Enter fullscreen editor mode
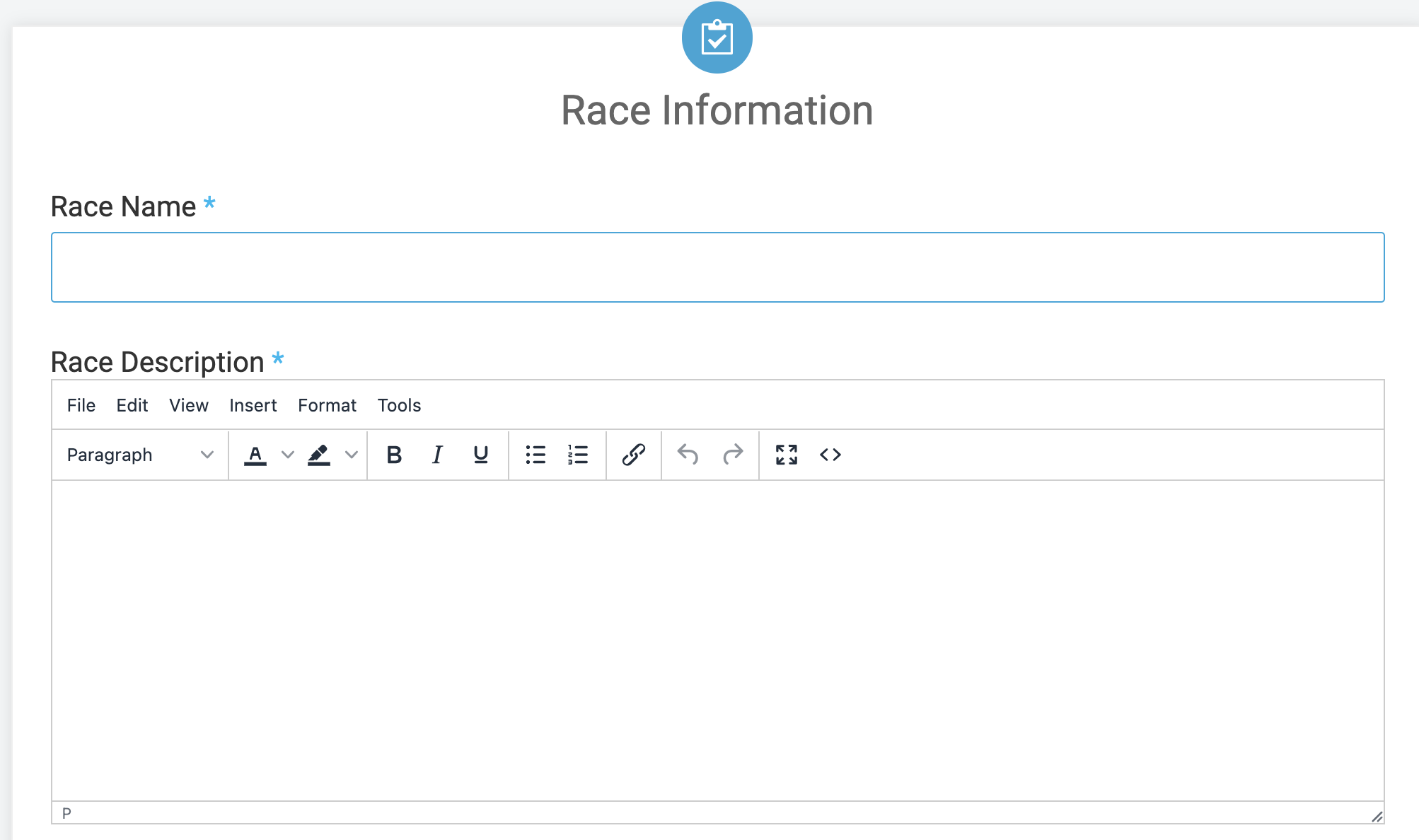This screenshot has width=1419, height=840. [x=786, y=455]
